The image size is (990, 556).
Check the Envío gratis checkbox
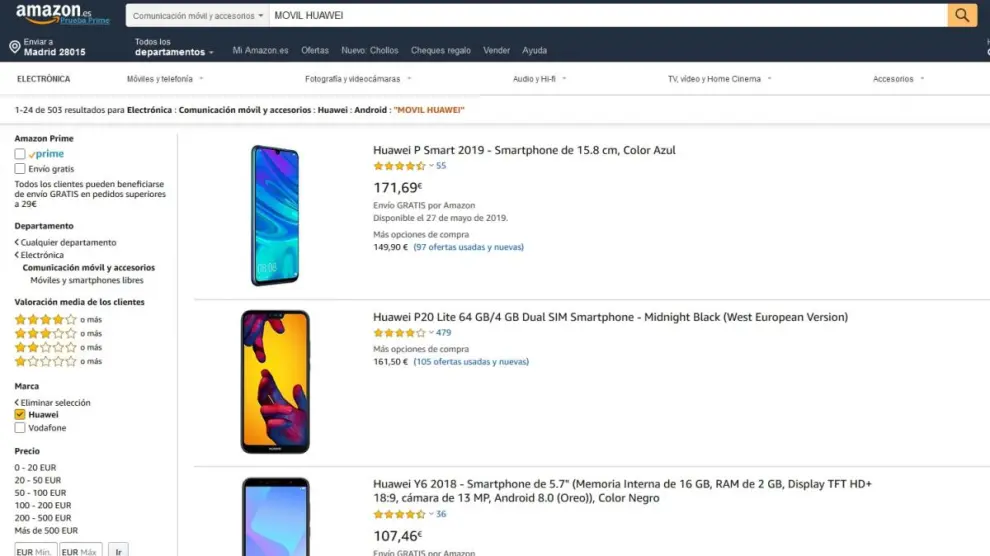tap(20, 169)
